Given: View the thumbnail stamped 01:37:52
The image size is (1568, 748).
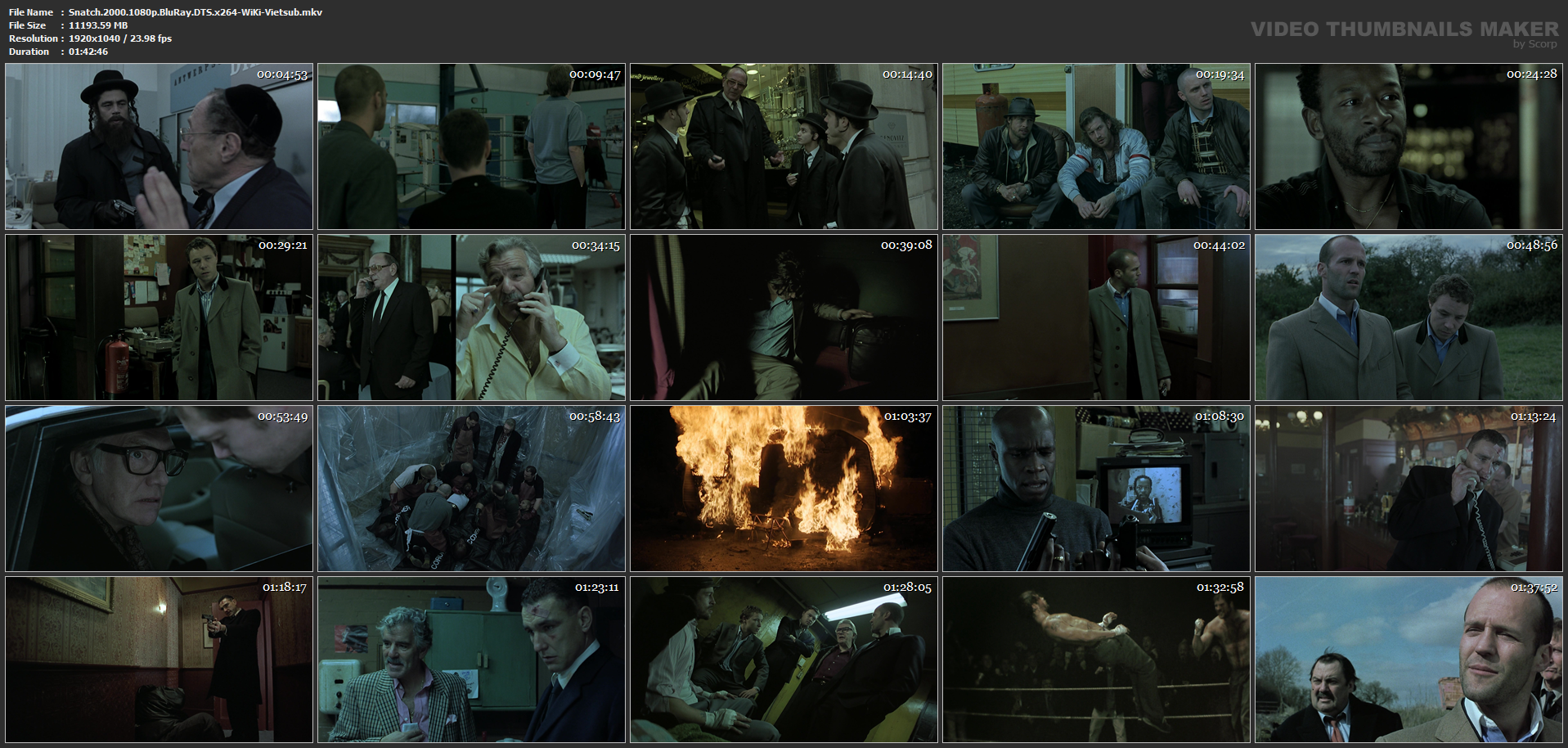Looking at the screenshot, I should [x=1409, y=660].
